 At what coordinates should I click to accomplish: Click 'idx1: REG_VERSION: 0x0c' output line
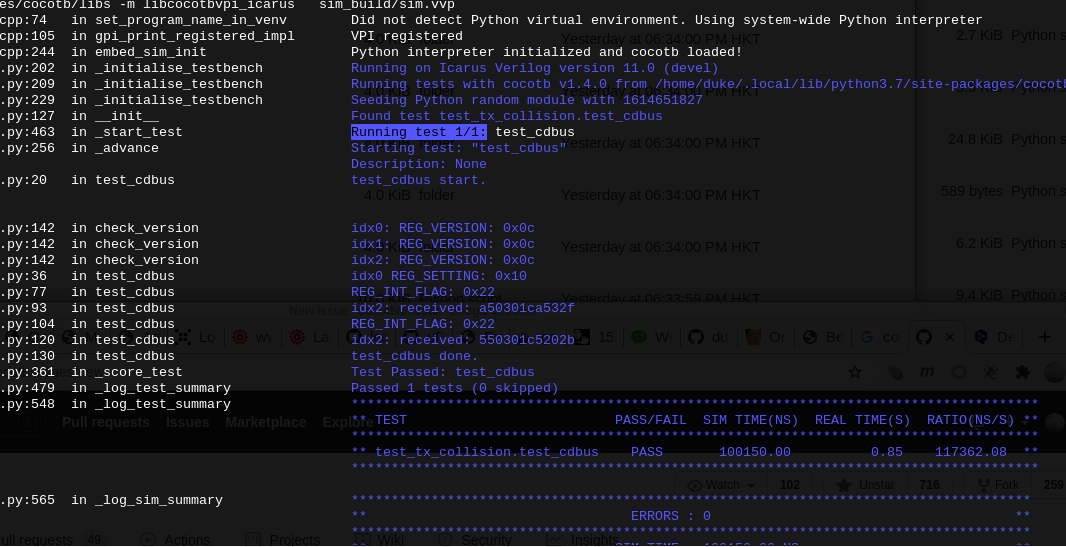[443, 244]
